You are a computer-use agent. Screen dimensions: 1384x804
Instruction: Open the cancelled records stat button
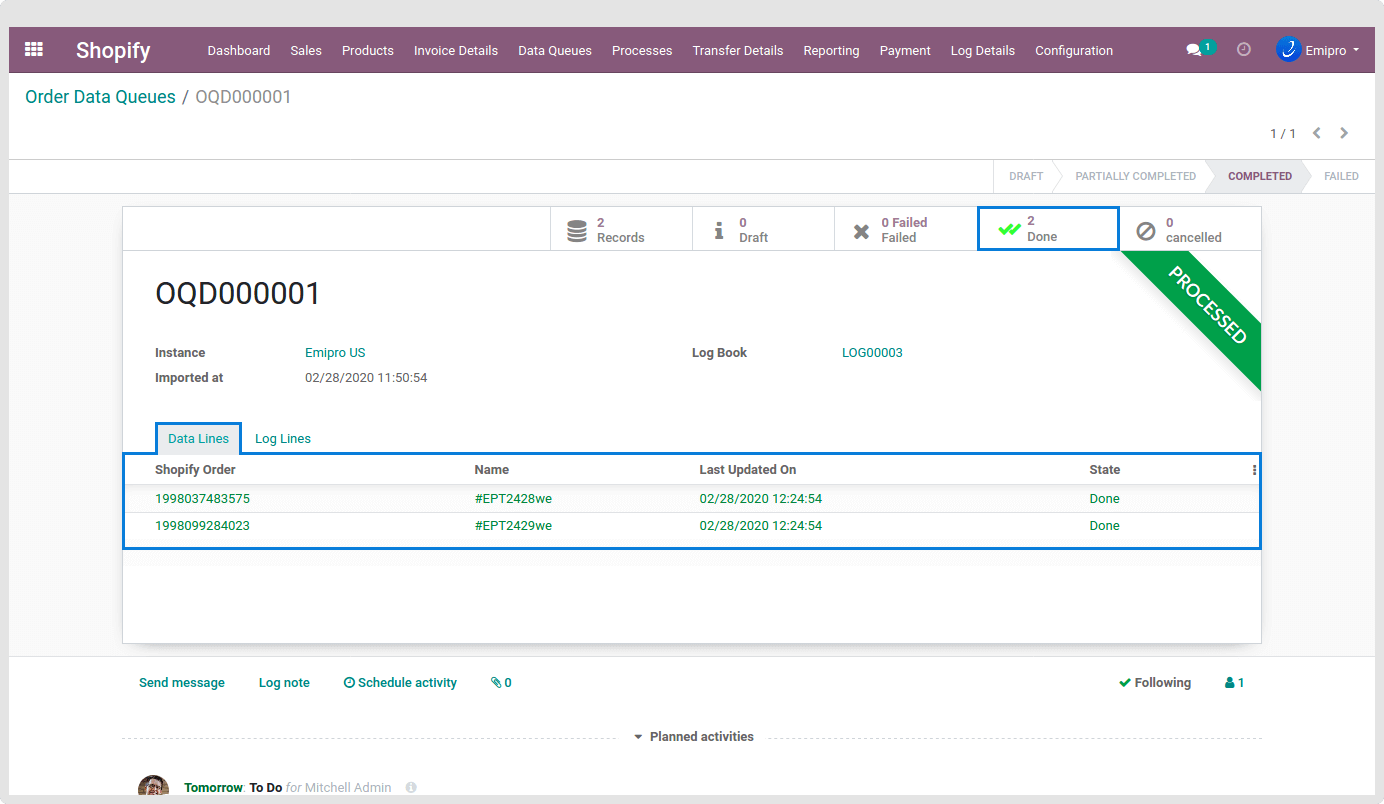[x=1190, y=230]
